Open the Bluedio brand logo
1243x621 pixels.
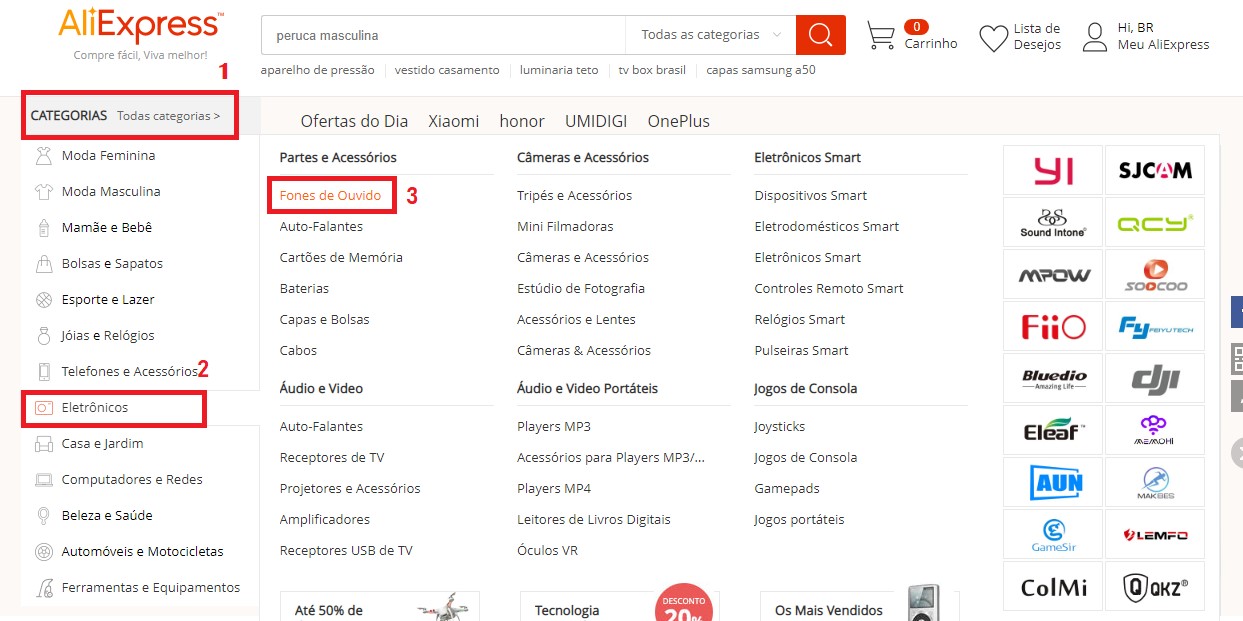click(1053, 378)
